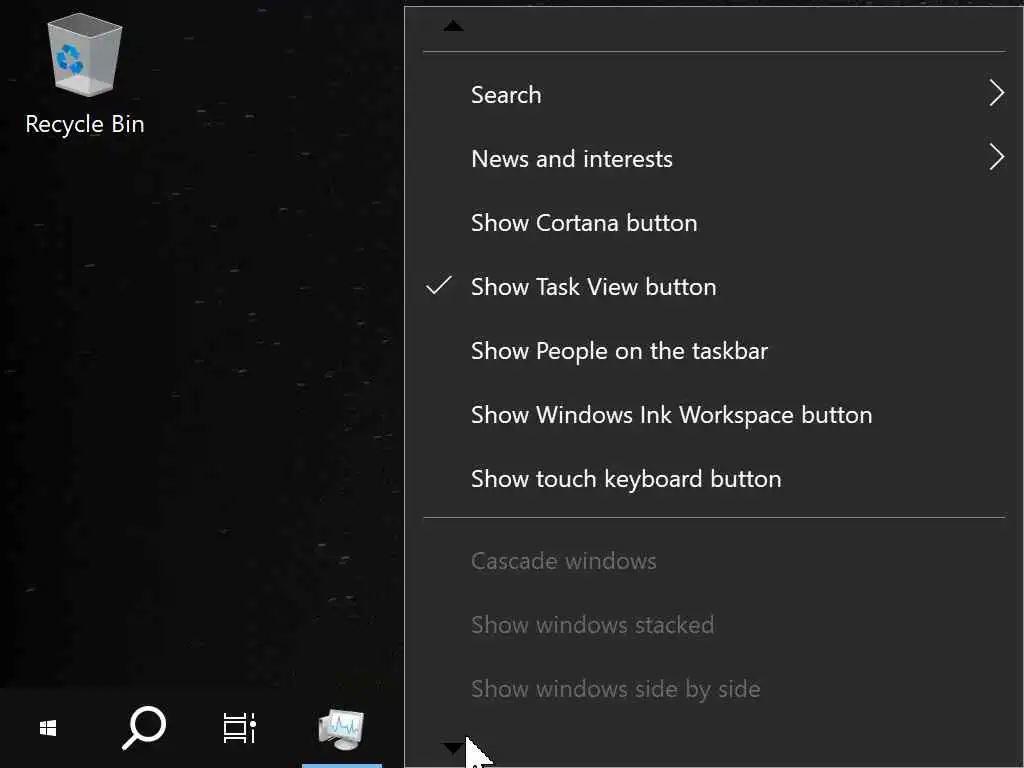This screenshot has height=768, width=1024.
Task: Select the Recycle Bin desktop icon
Action: (x=85, y=74)
